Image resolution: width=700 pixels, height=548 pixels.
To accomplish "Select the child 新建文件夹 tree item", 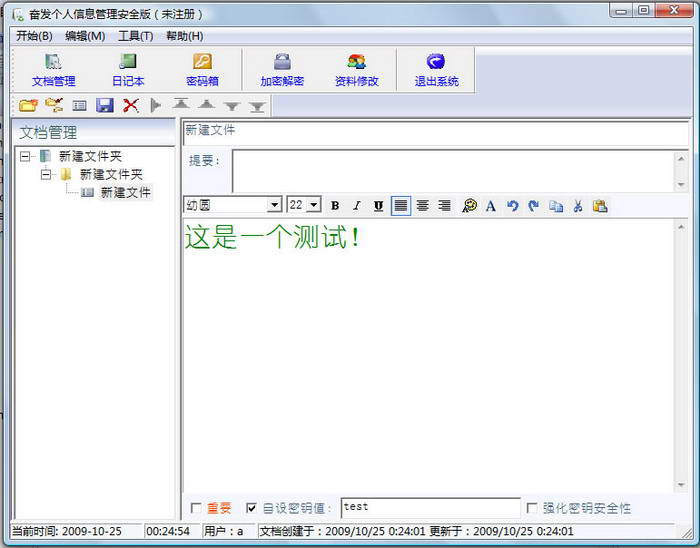I will click(111, 174).
